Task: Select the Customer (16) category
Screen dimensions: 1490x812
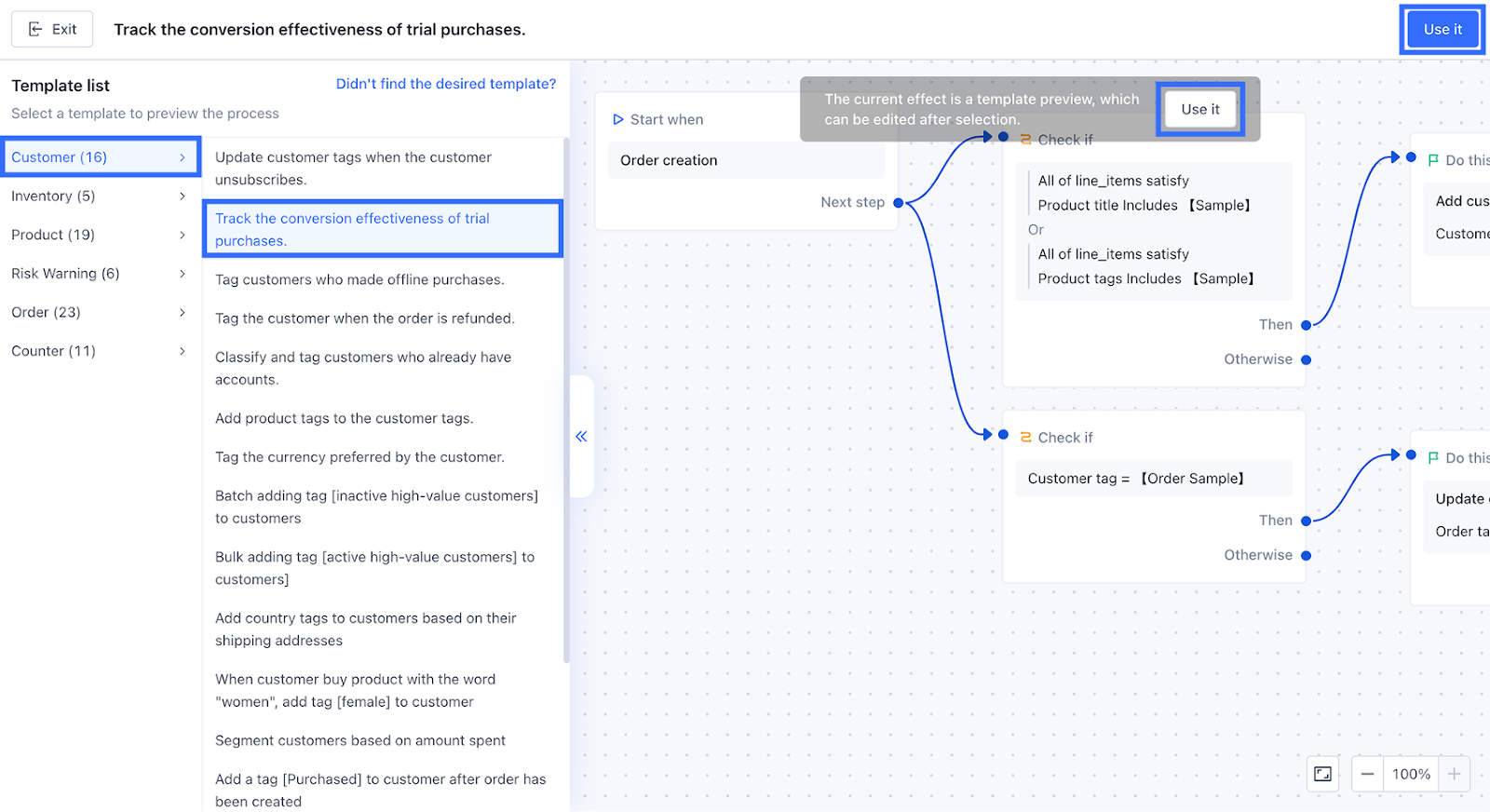Action: click(100, 157)
